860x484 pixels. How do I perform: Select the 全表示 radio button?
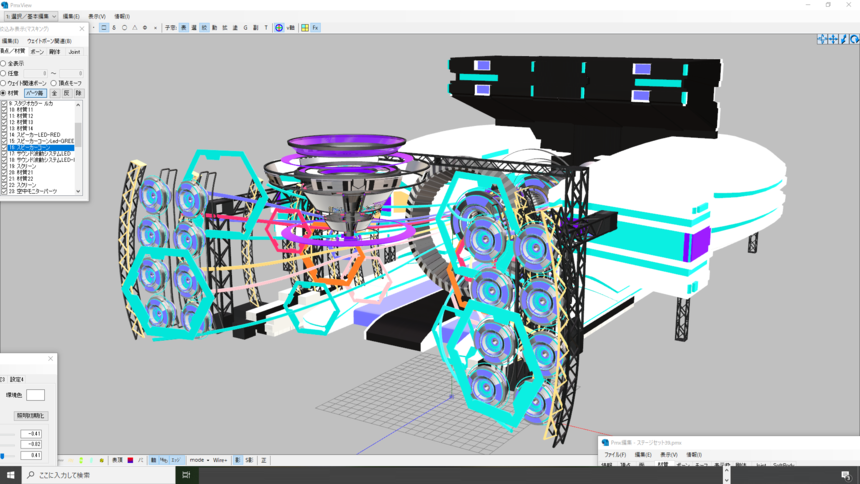[4, 63]
